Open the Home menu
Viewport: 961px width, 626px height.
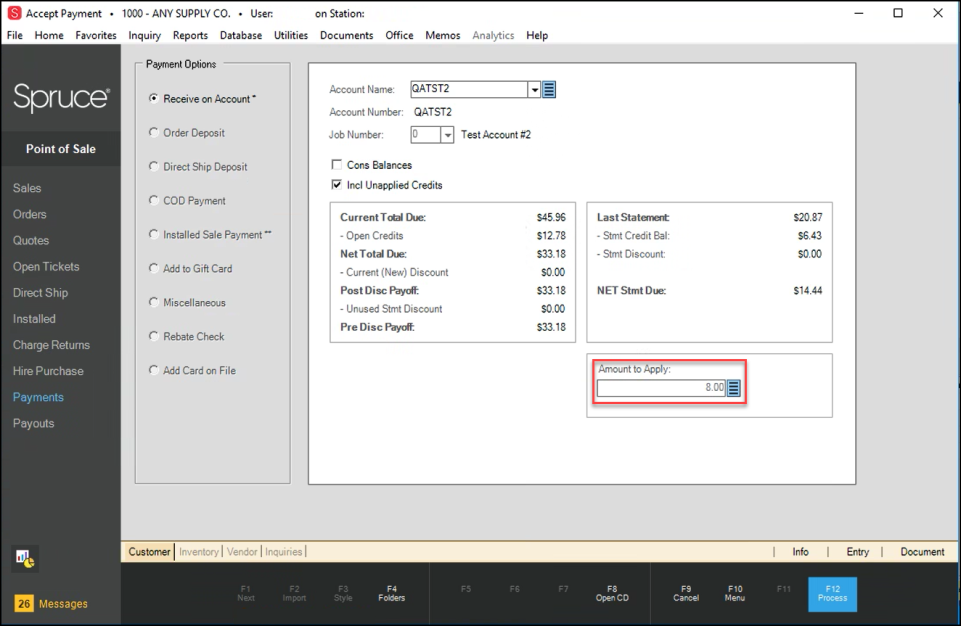[x=49, y=36]
